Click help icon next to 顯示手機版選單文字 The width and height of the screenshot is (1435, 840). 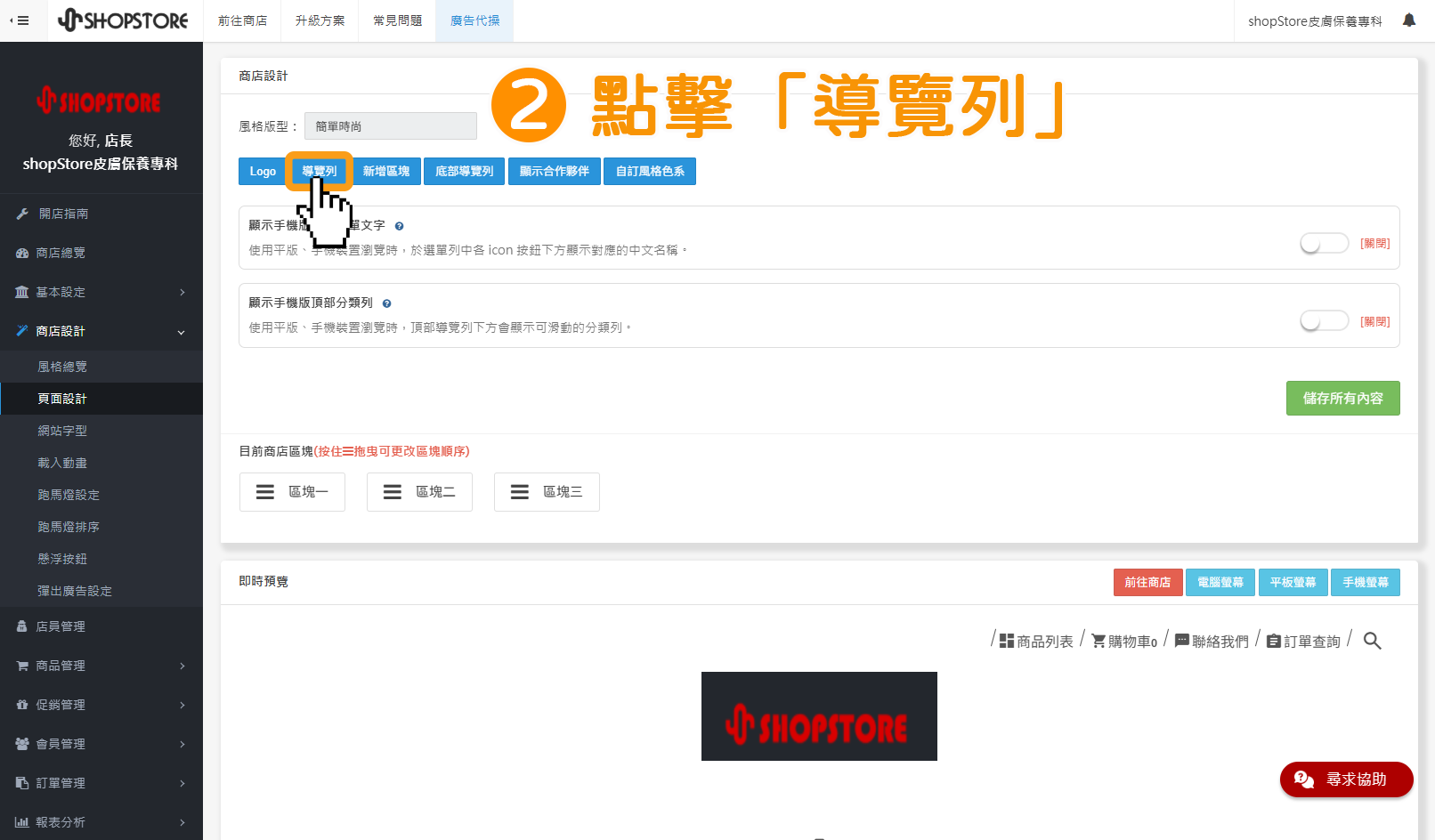click(x=399, y=226)
